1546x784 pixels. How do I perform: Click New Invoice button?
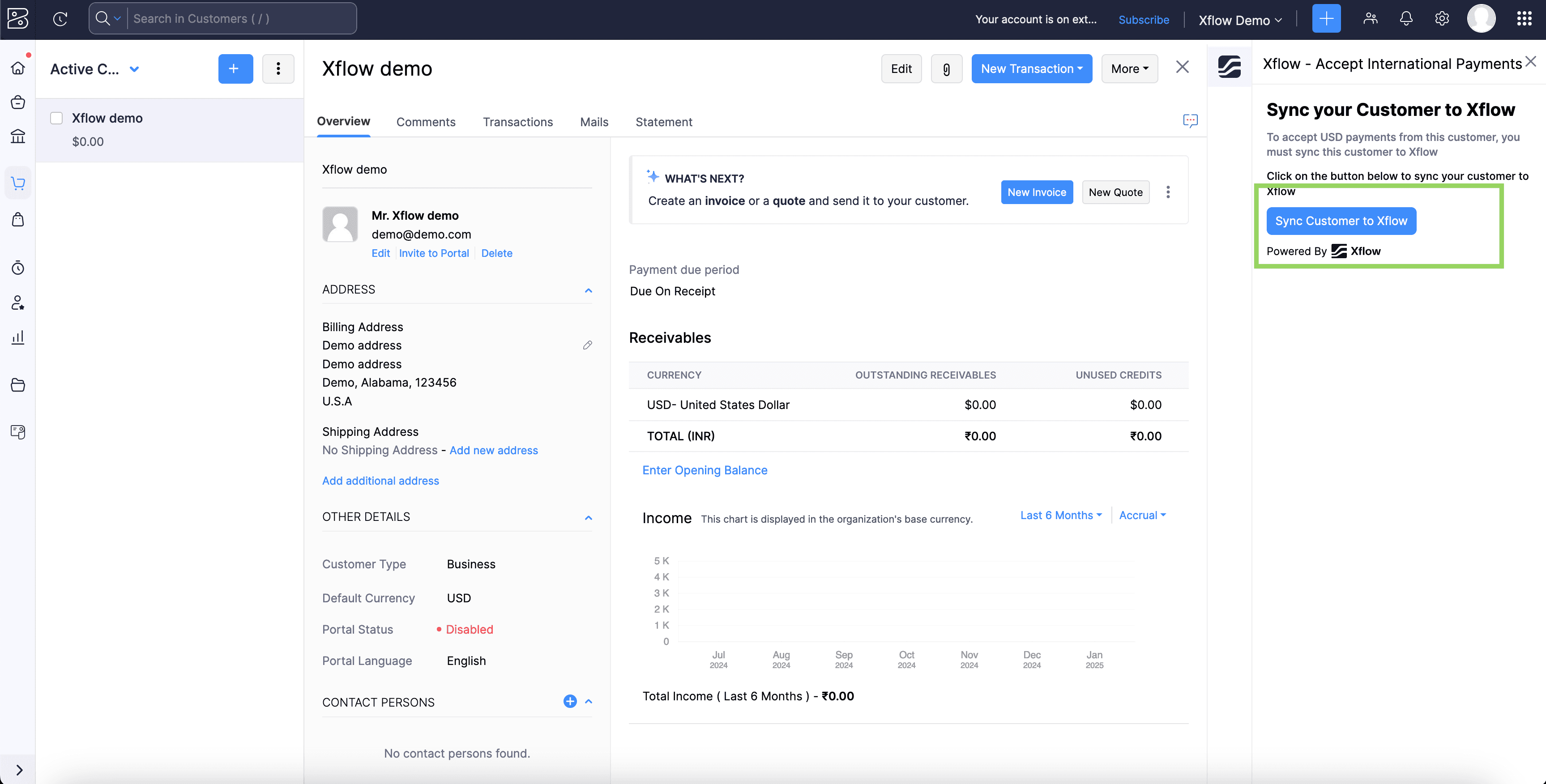pos(1037,192)
